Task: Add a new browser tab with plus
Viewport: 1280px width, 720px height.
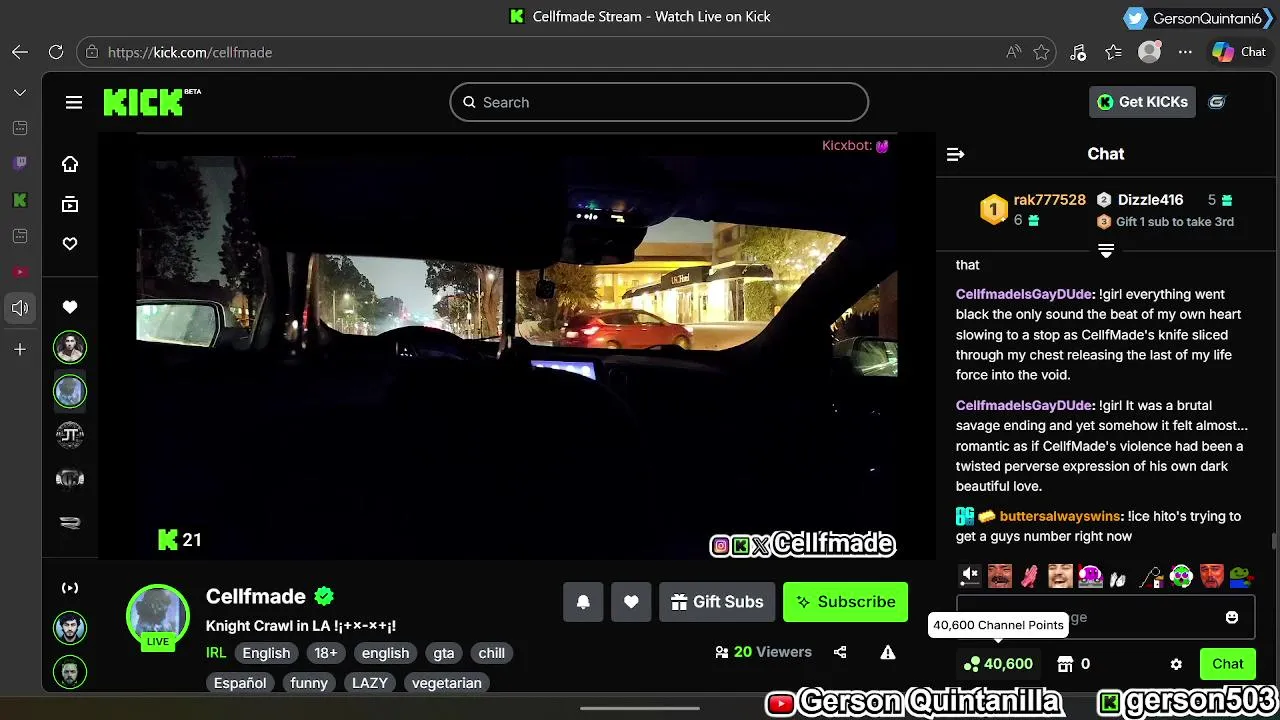Action: (20, 349)
